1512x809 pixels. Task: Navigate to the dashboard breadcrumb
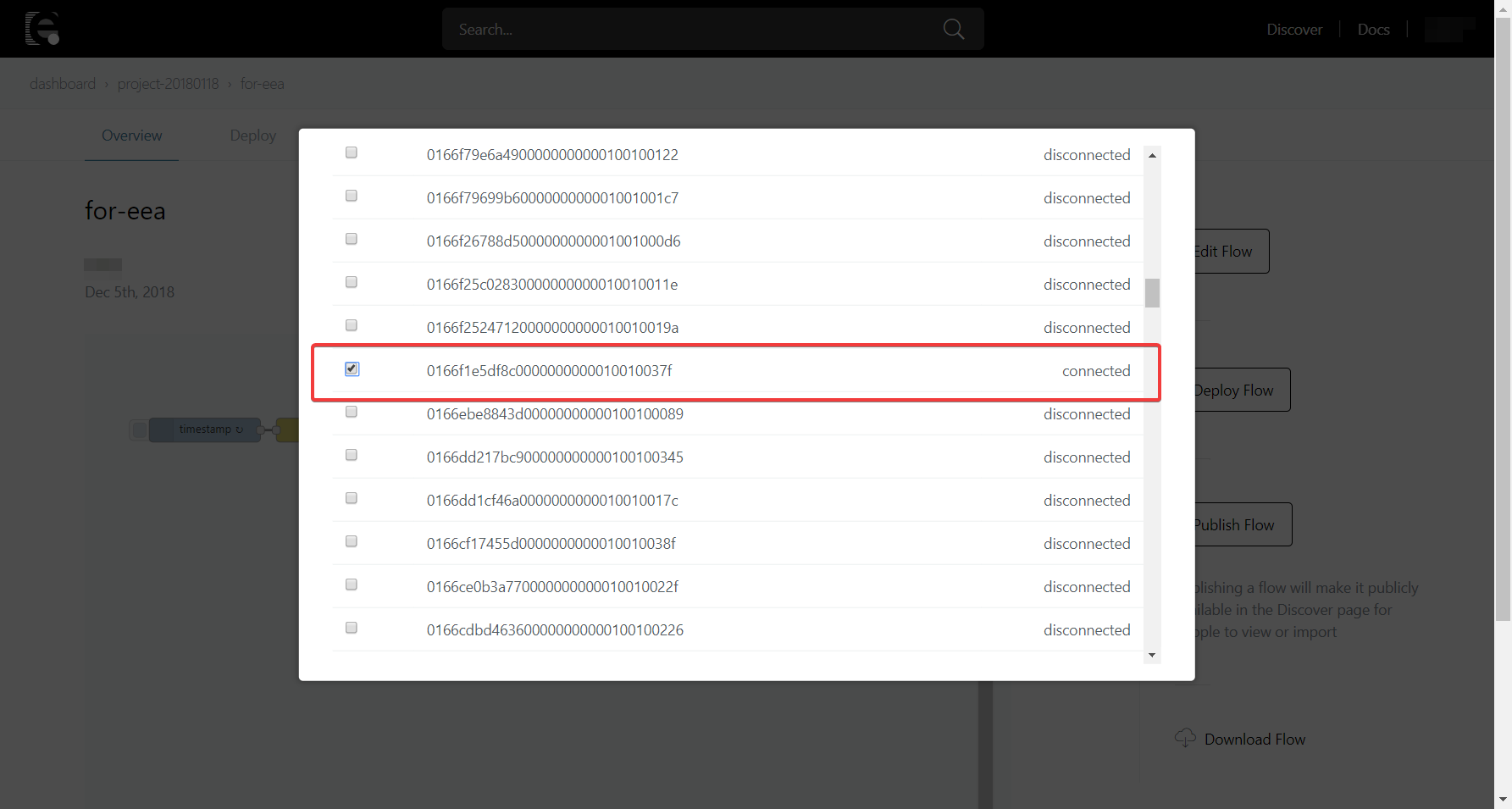[x=63, y=83]
